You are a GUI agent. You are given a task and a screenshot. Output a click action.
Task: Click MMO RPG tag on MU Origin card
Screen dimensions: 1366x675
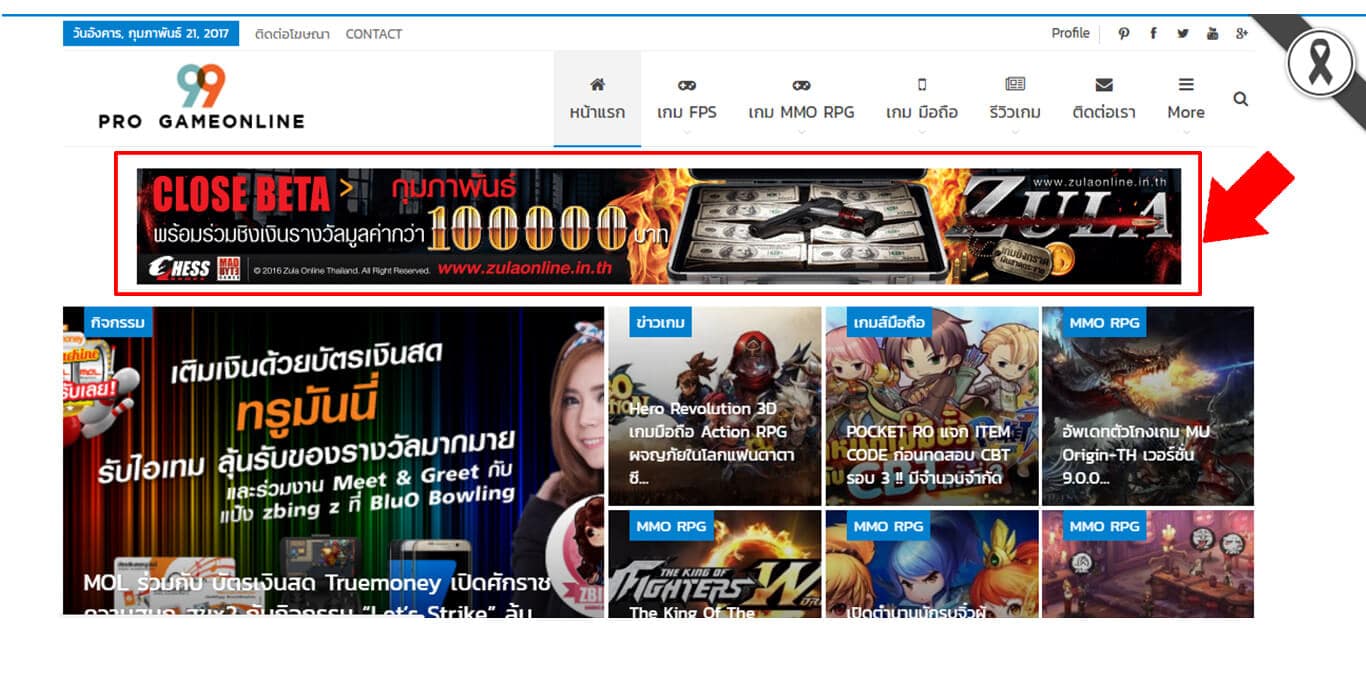[x=1105, y=322]
